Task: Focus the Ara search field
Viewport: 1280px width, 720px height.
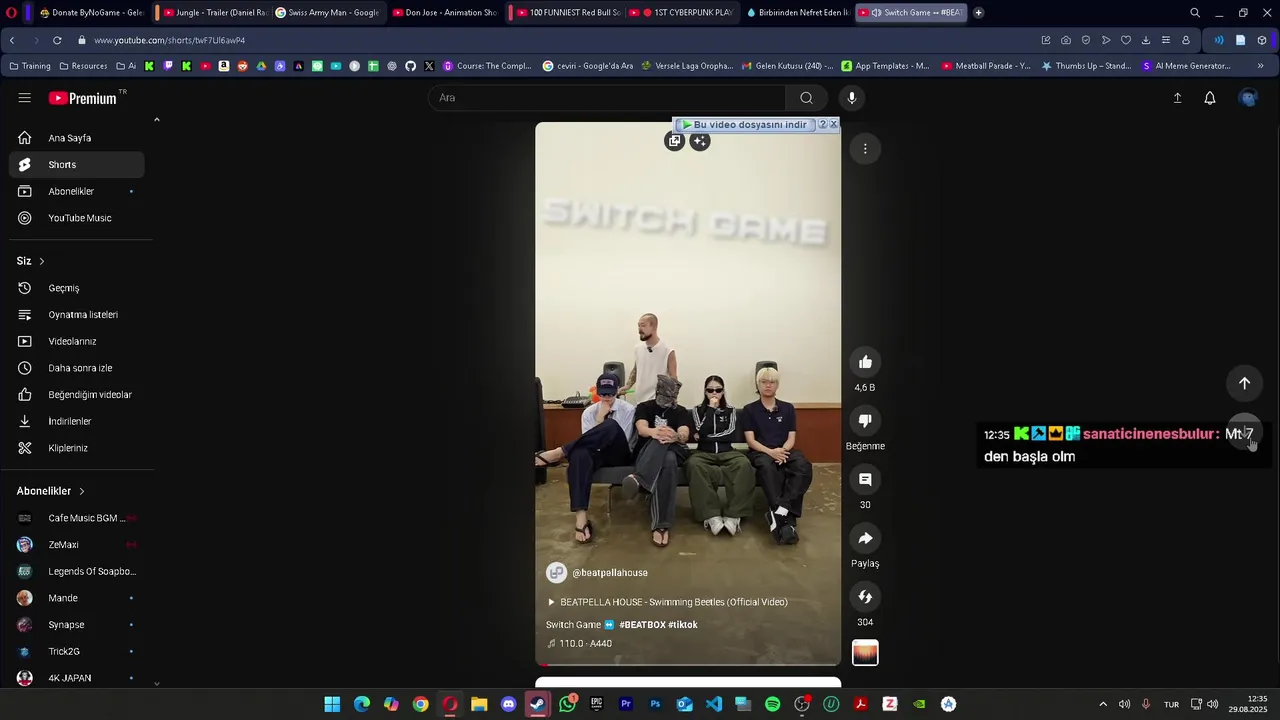Action: 607,98
